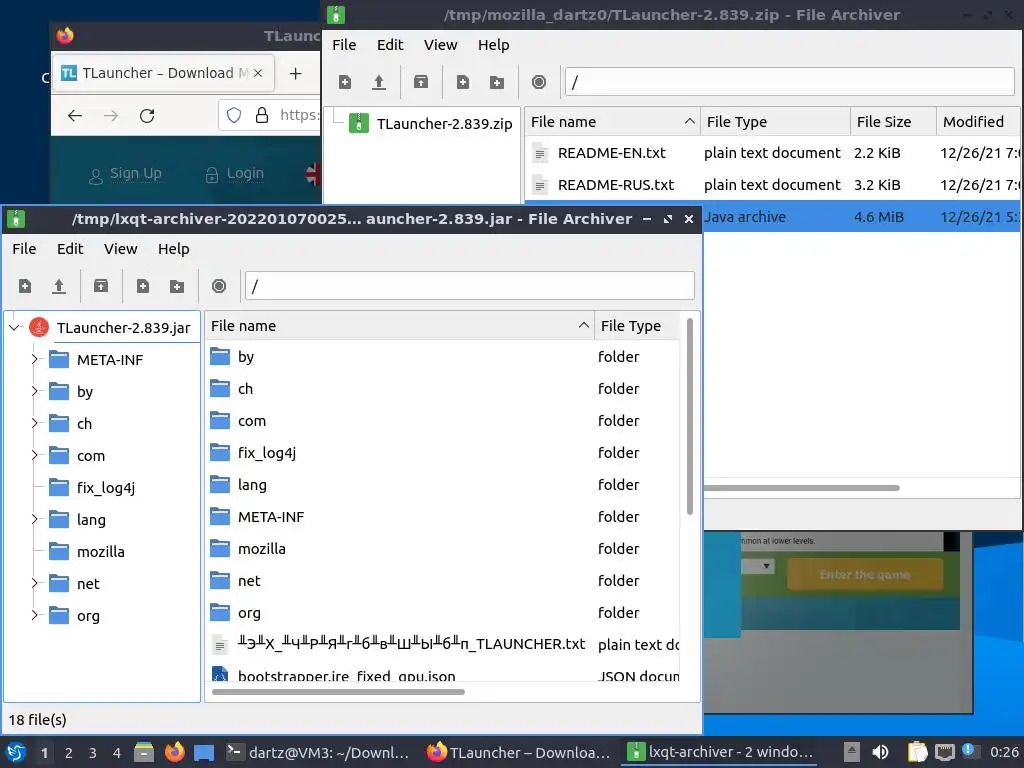Select TLauncher-2.839.zip in the zip window tree
This screenshot has height=768, width=1024.
[x=431, y=123]
